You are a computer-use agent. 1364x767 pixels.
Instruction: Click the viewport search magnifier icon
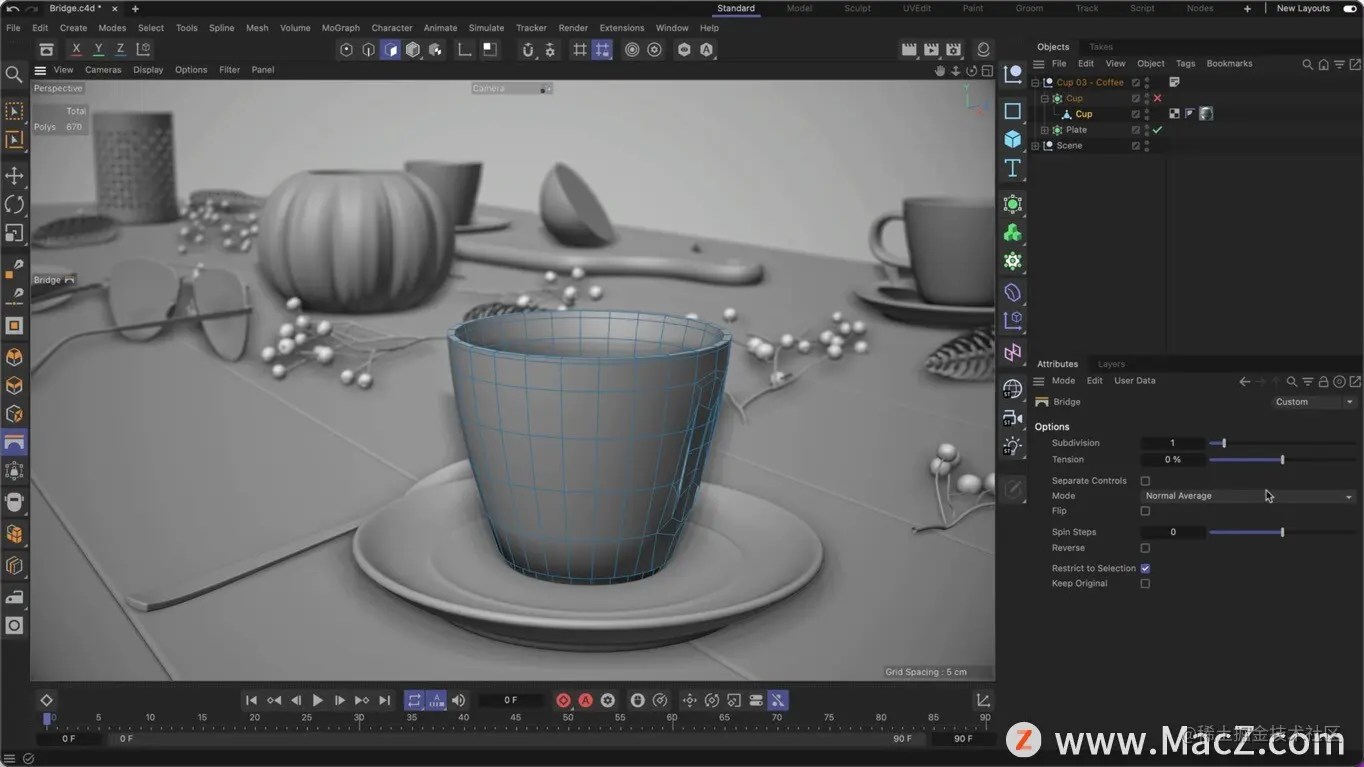pyautogui.click(x=14, y=74)
